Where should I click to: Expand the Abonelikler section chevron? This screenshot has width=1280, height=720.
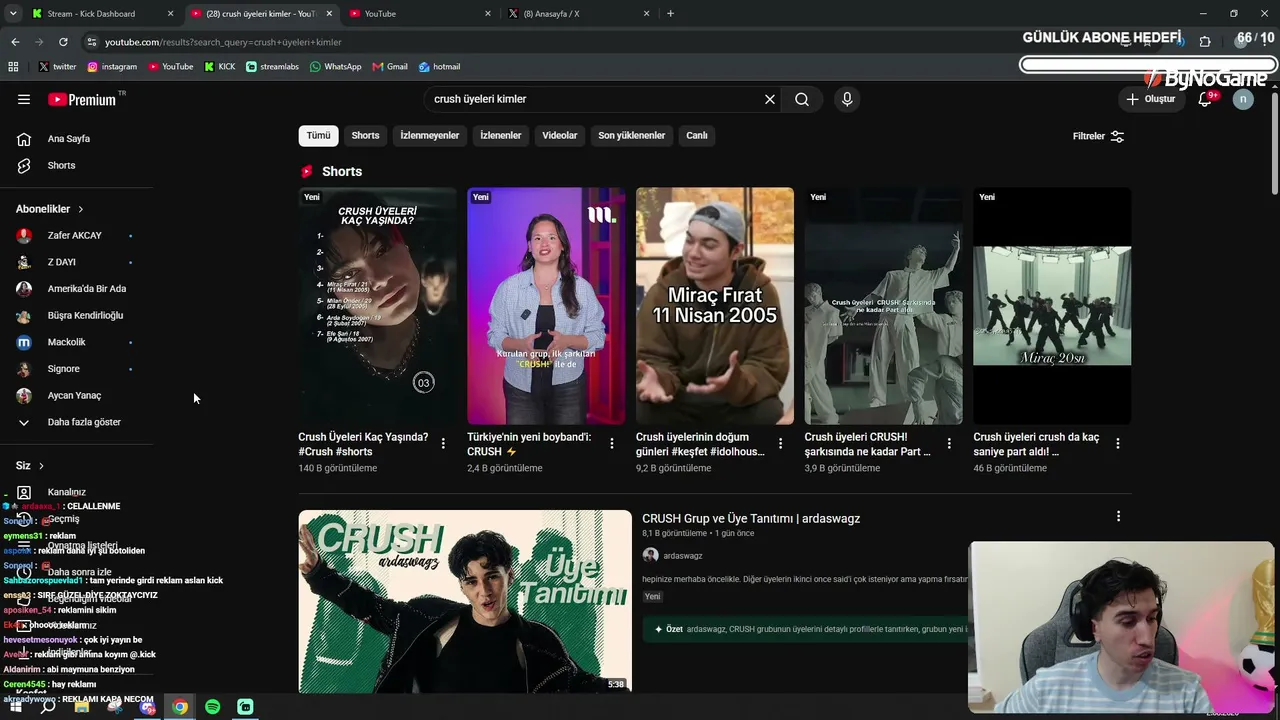[81, 209]
